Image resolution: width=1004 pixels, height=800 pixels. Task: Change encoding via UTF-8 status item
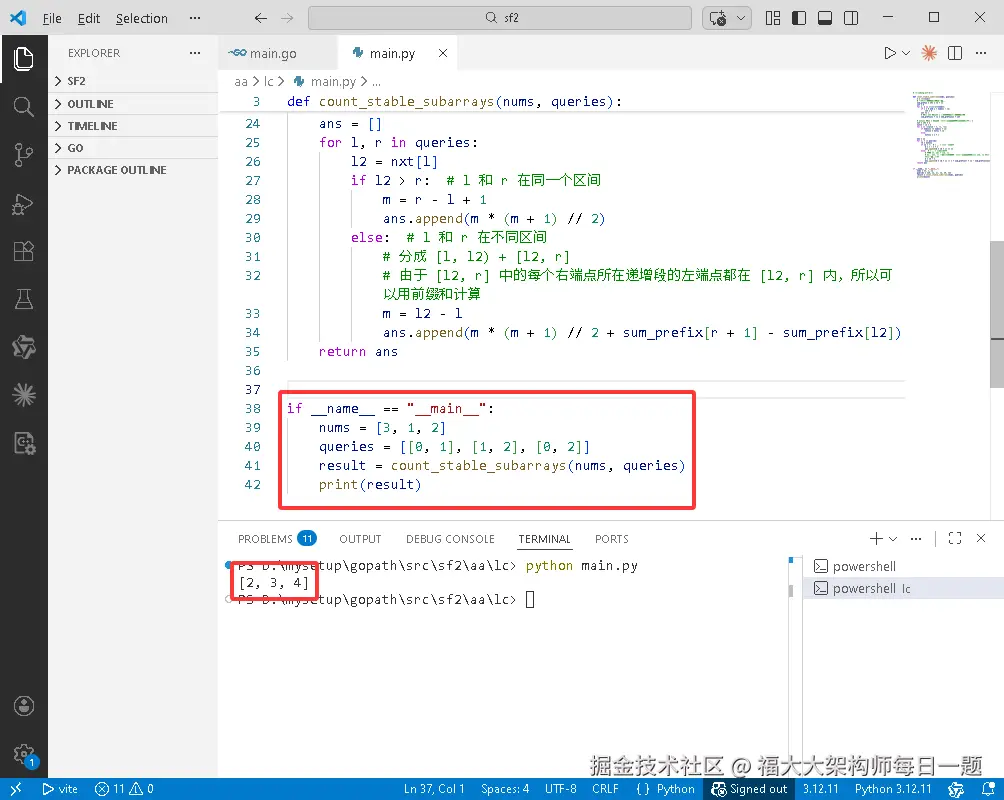[x=560, y=789]
